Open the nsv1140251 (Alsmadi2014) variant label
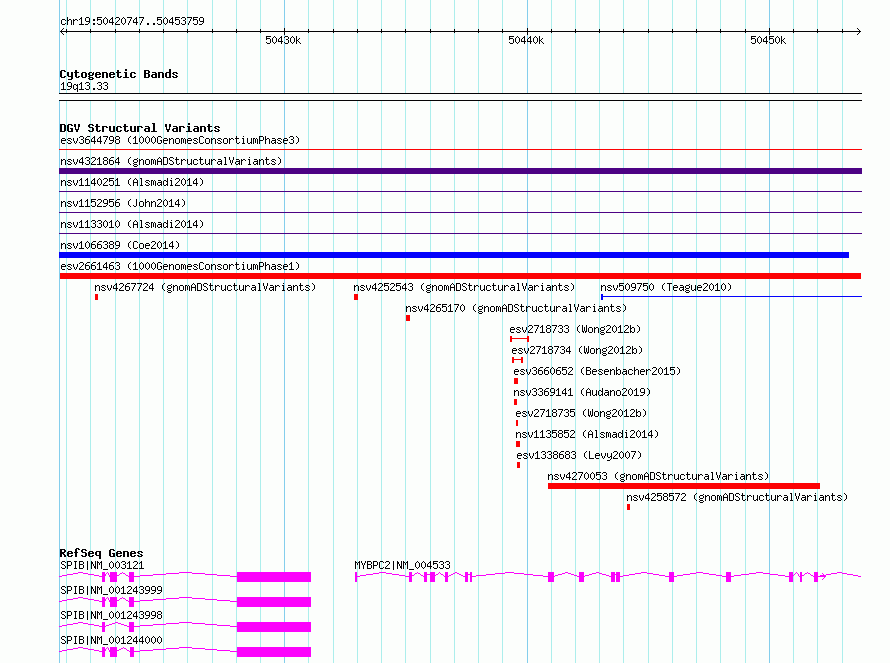This screenshot has height=663, width=890. (132, 182)
